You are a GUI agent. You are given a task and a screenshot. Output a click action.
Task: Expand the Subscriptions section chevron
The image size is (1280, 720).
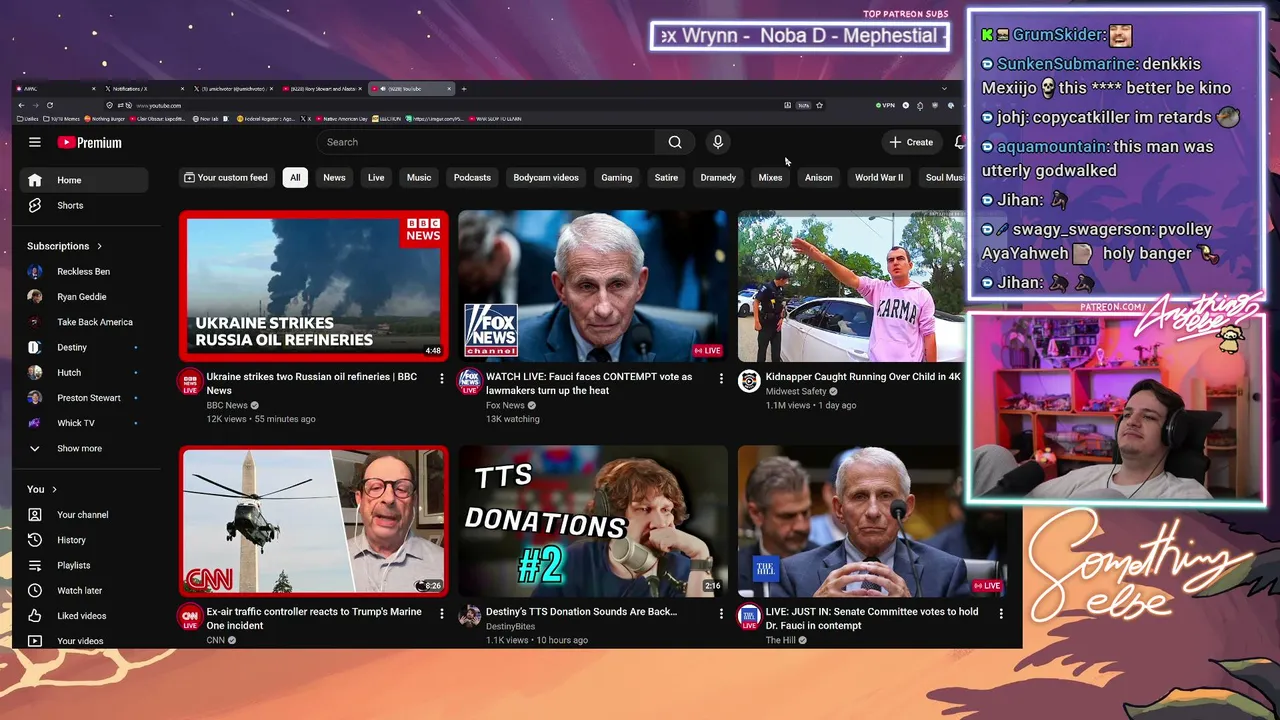(x=99, y=246)
